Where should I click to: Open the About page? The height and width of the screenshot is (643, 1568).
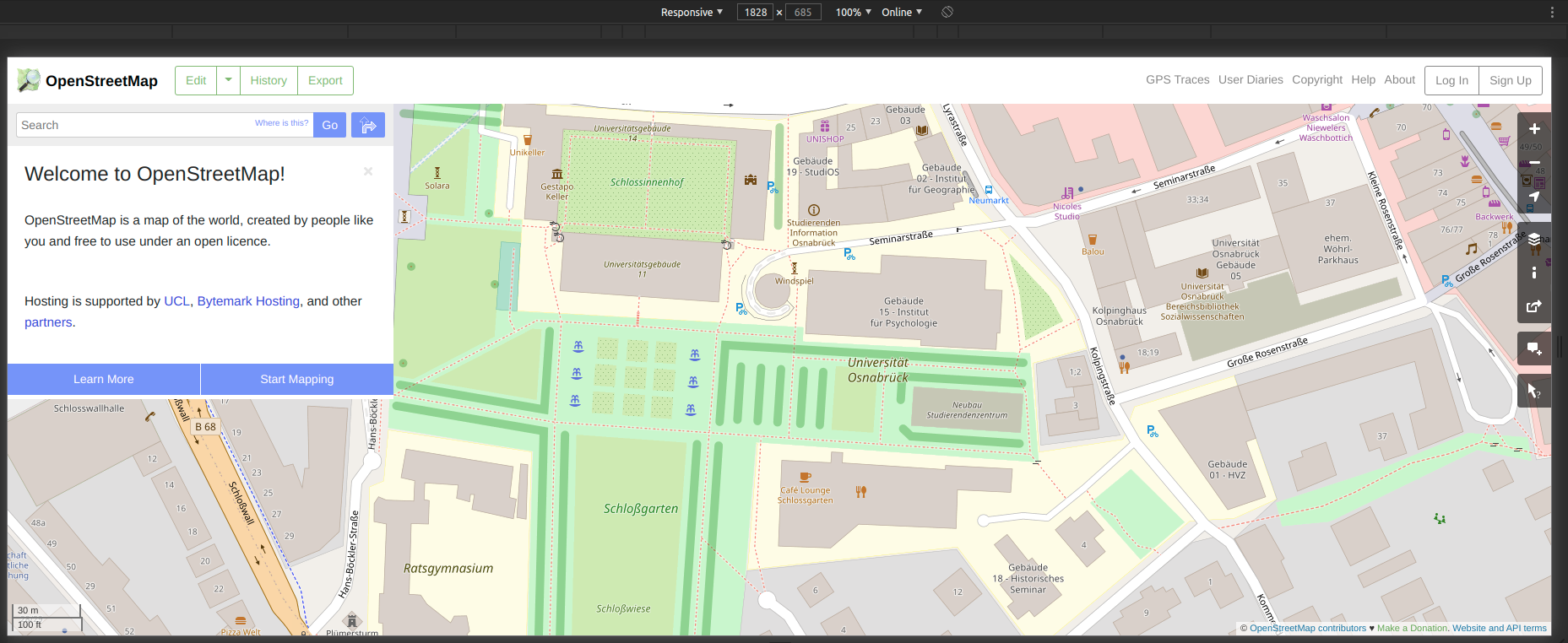coord(1399,79)
